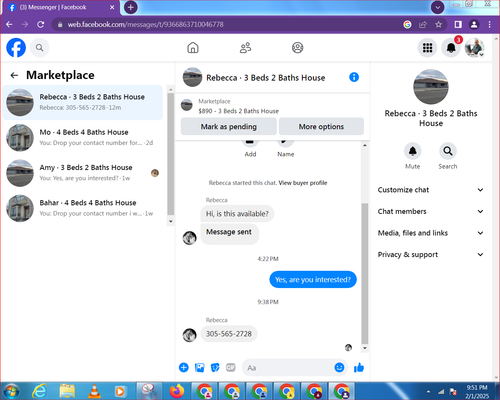The image size is (500, 400).
Task: Click Add button in chat
Action: point(250,148)
